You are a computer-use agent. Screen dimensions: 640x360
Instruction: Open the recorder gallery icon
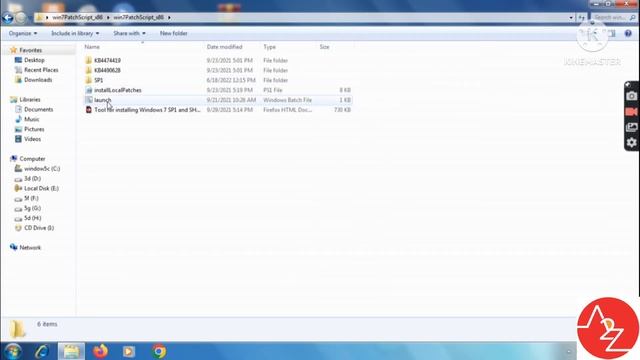tap(631, 127)
